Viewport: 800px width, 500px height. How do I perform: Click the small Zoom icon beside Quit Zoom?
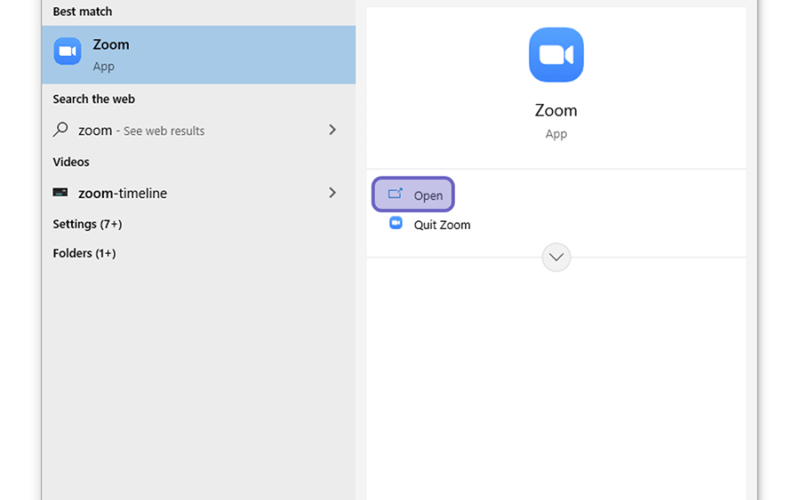coord(396,223)
